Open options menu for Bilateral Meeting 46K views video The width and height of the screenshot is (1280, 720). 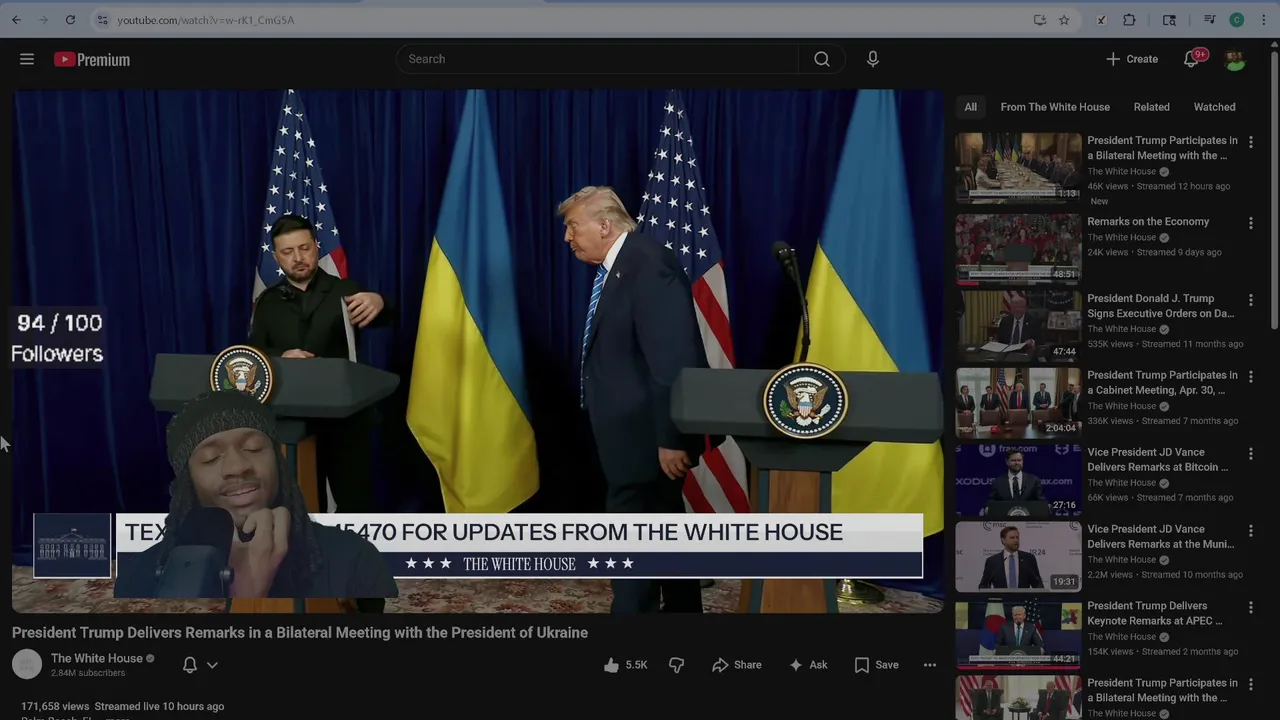pyautogui.click(x=1250, y=143)
